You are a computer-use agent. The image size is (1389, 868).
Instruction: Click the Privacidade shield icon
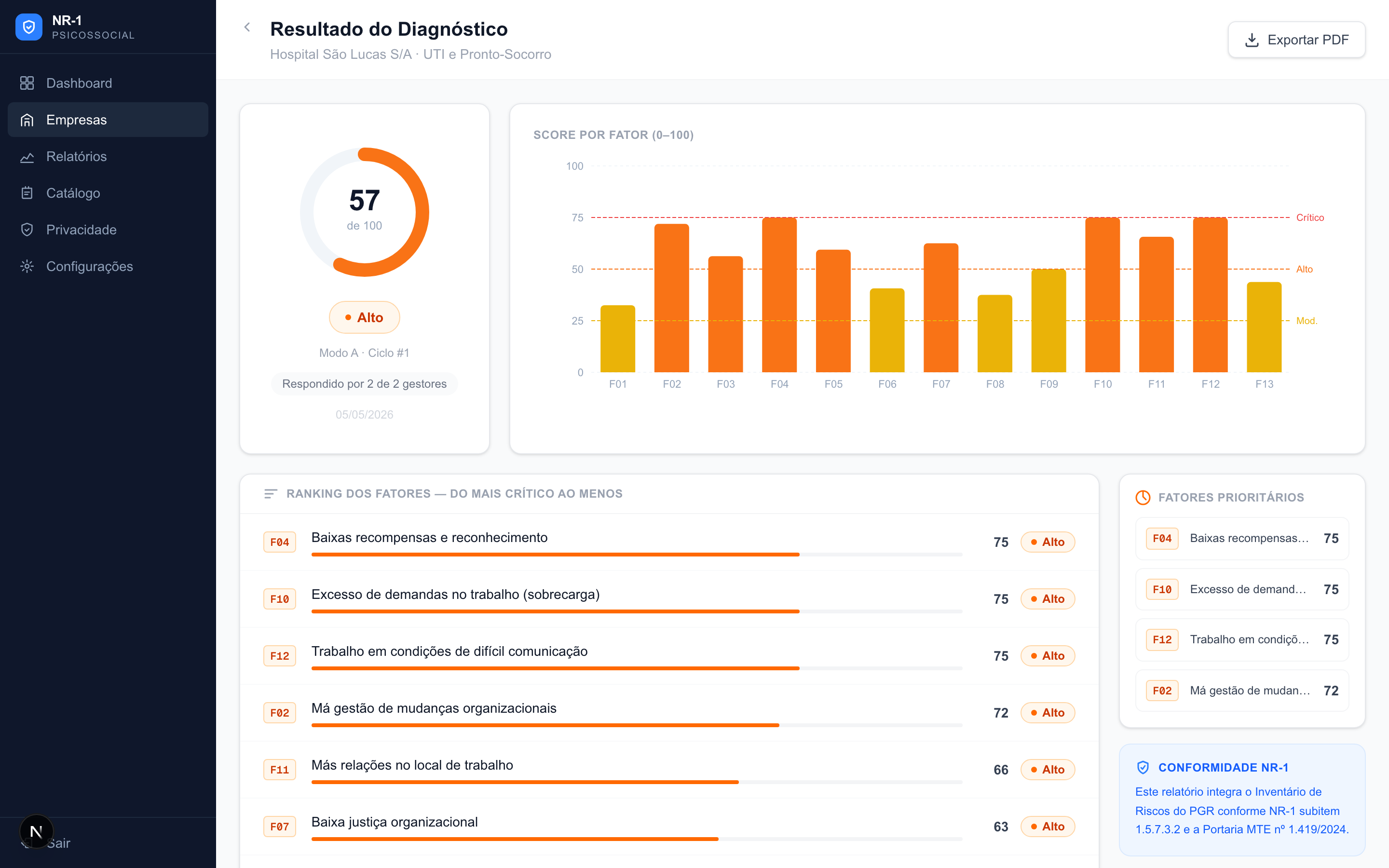tap(27, 230)
